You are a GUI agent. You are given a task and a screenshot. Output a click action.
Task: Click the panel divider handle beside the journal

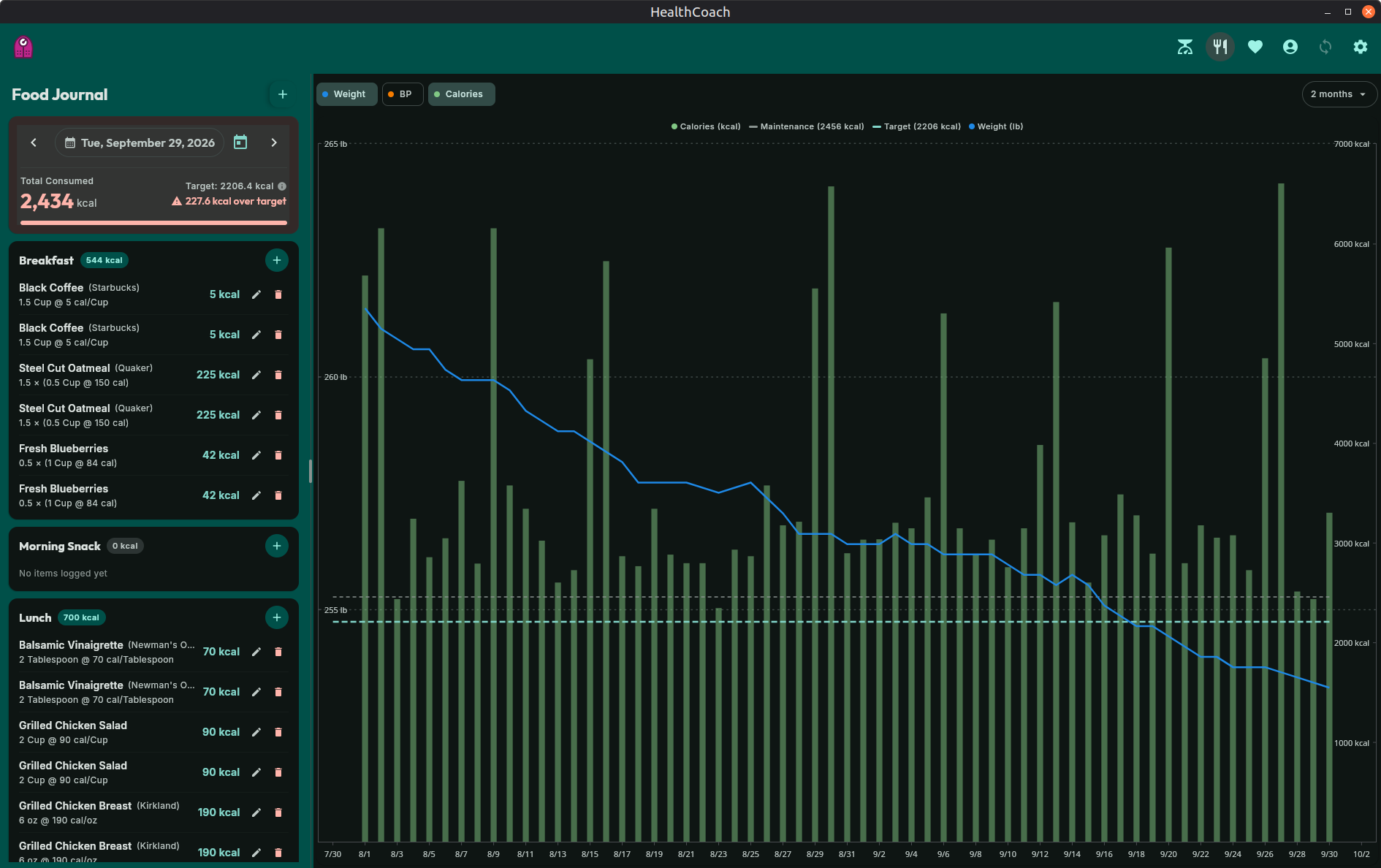coord(311,471)
